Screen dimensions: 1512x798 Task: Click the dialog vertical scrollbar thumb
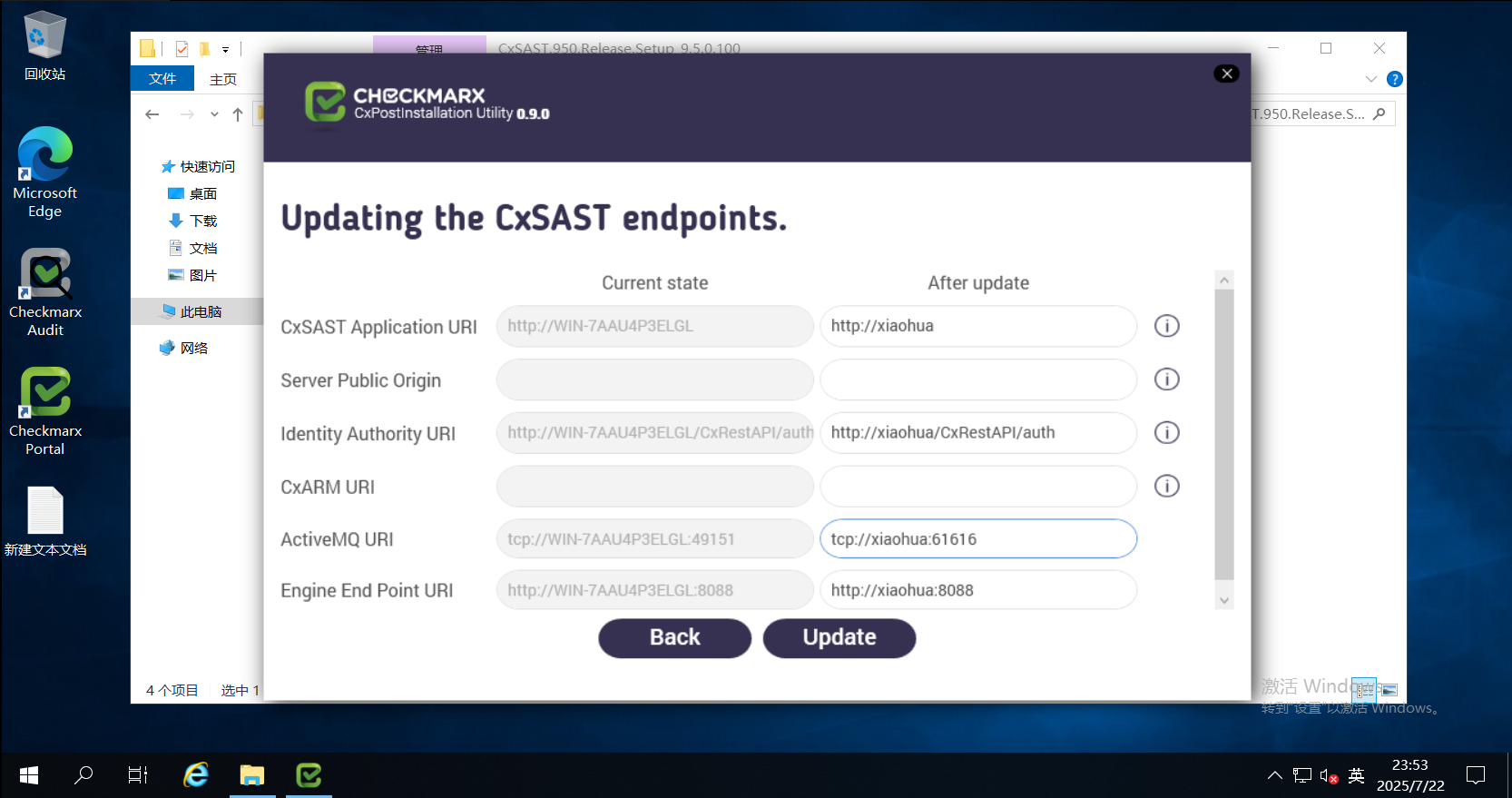[1224, 435]
